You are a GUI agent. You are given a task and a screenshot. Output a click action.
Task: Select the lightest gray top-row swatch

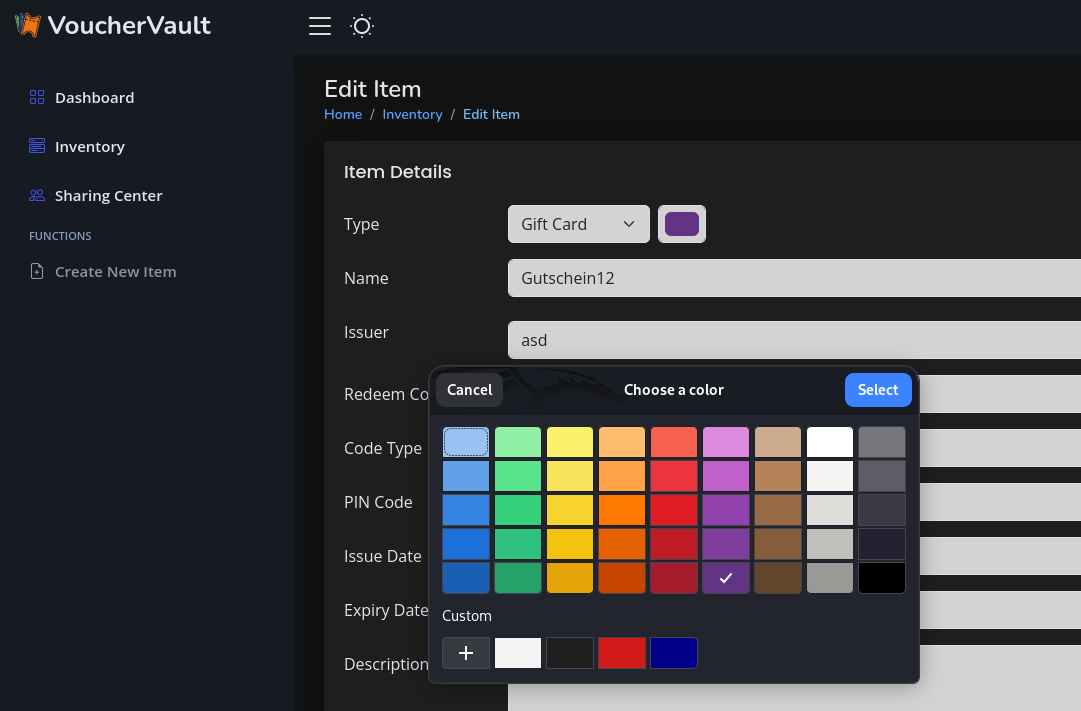tap(882, 442)
